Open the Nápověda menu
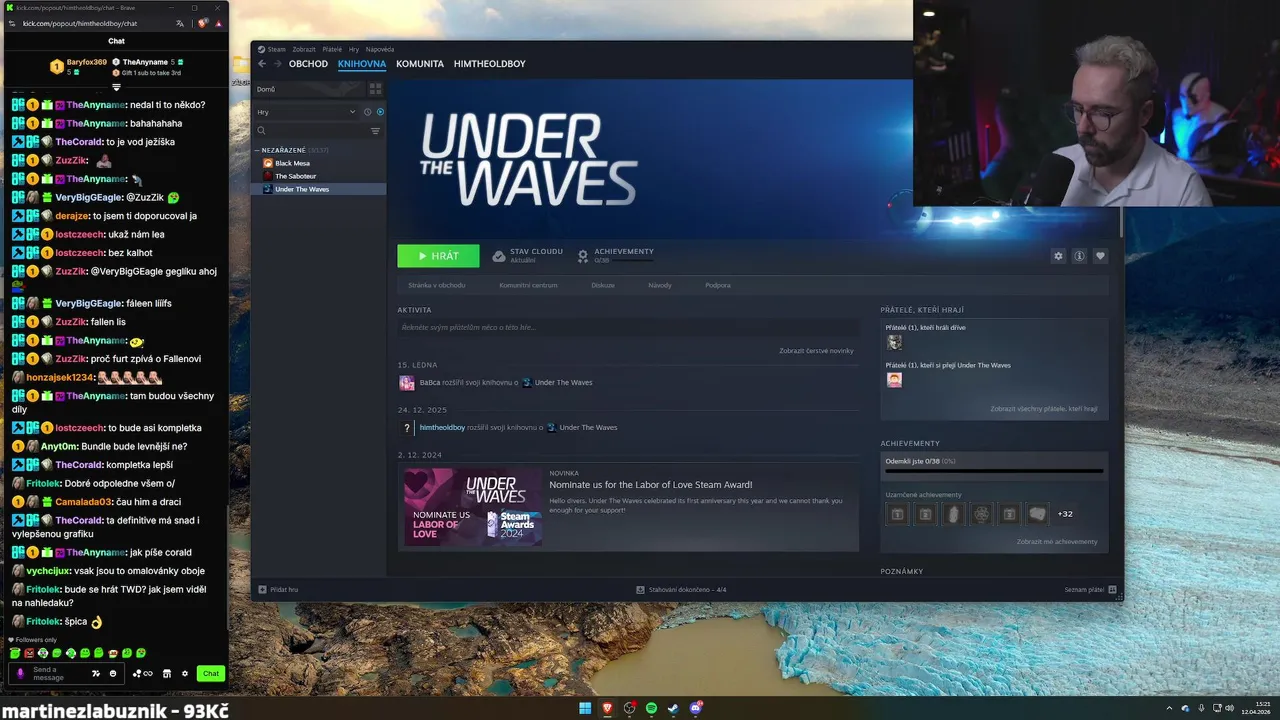The height and width of the screenshot is (720, 1280). (380, 49)
